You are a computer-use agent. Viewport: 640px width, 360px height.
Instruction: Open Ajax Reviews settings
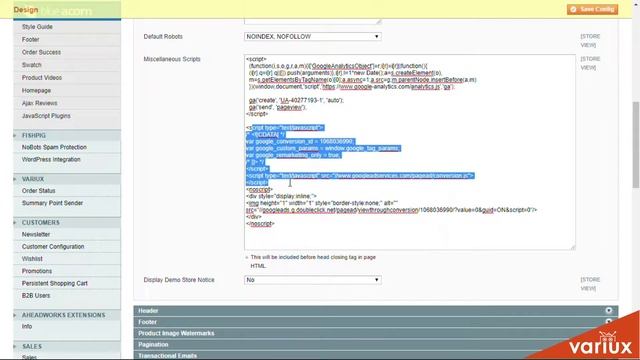coord(40,103)
